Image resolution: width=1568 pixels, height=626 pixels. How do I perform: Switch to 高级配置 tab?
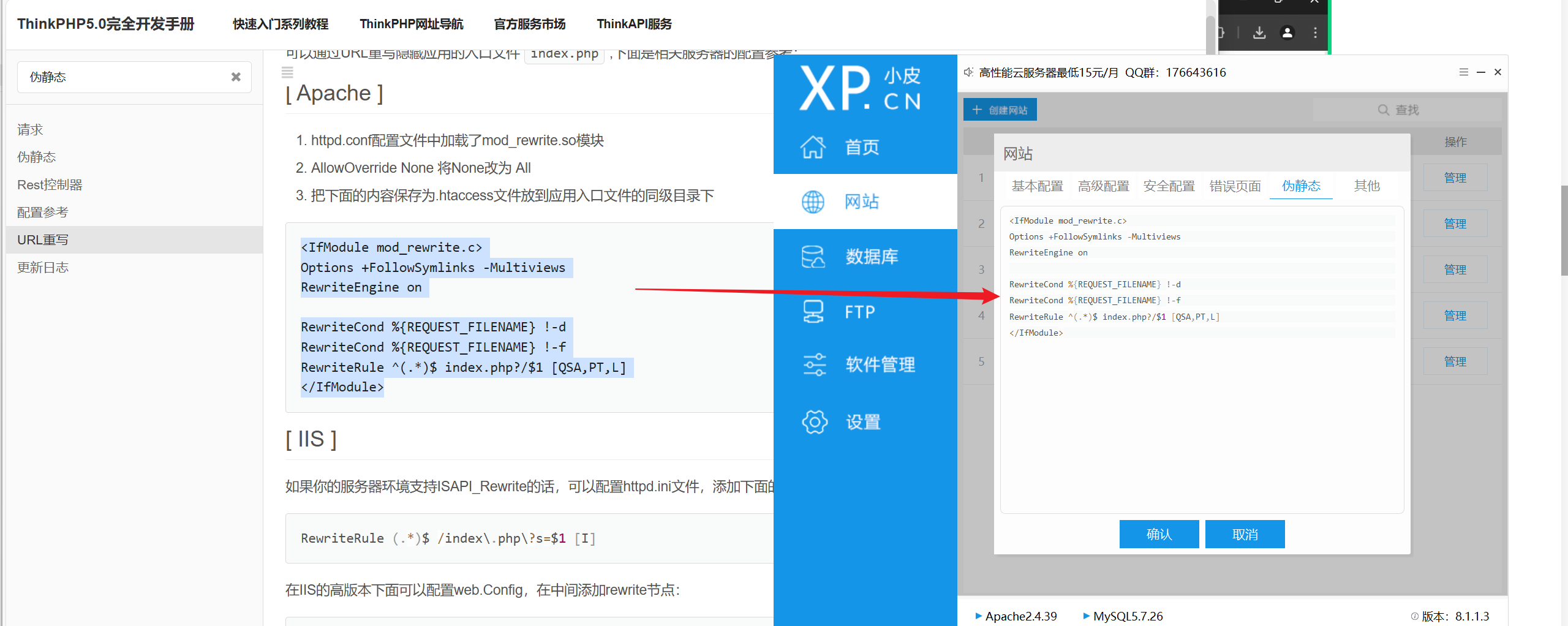pos(1103,186)
